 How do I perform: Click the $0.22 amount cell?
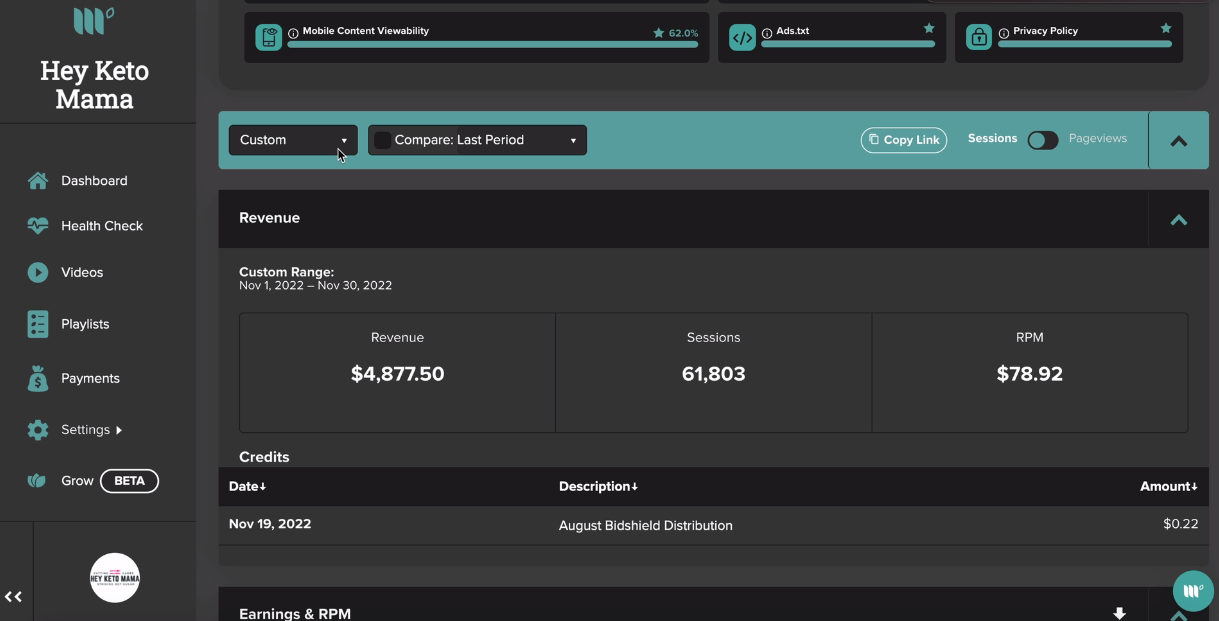tap(1181, 524)
